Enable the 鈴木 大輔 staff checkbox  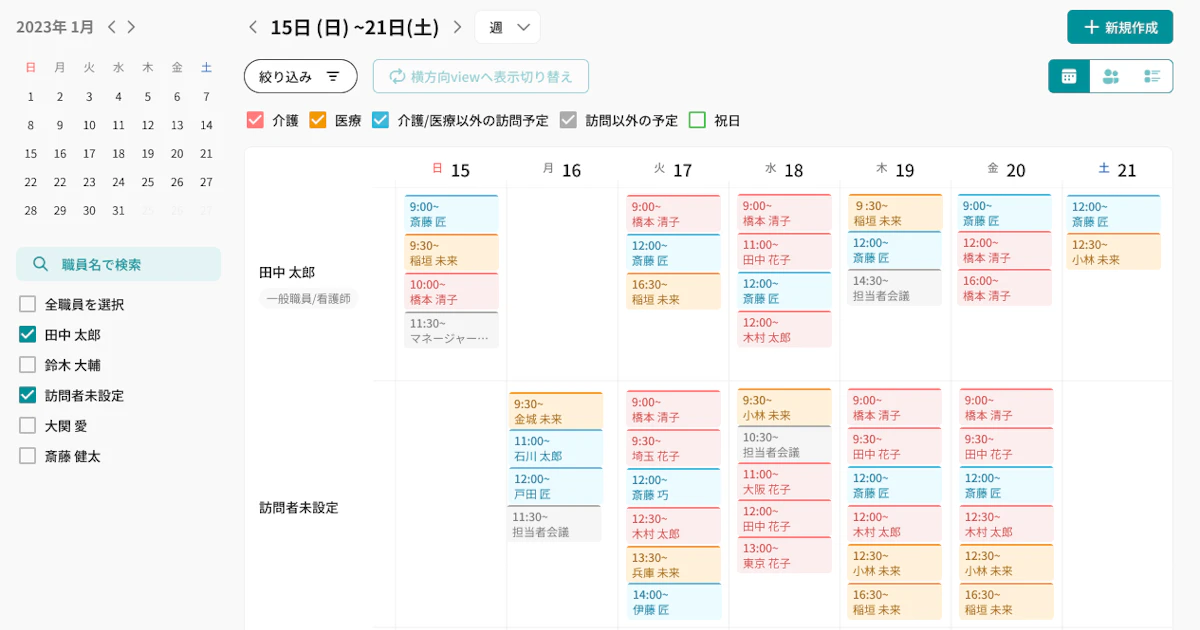(x=28, y=365)
